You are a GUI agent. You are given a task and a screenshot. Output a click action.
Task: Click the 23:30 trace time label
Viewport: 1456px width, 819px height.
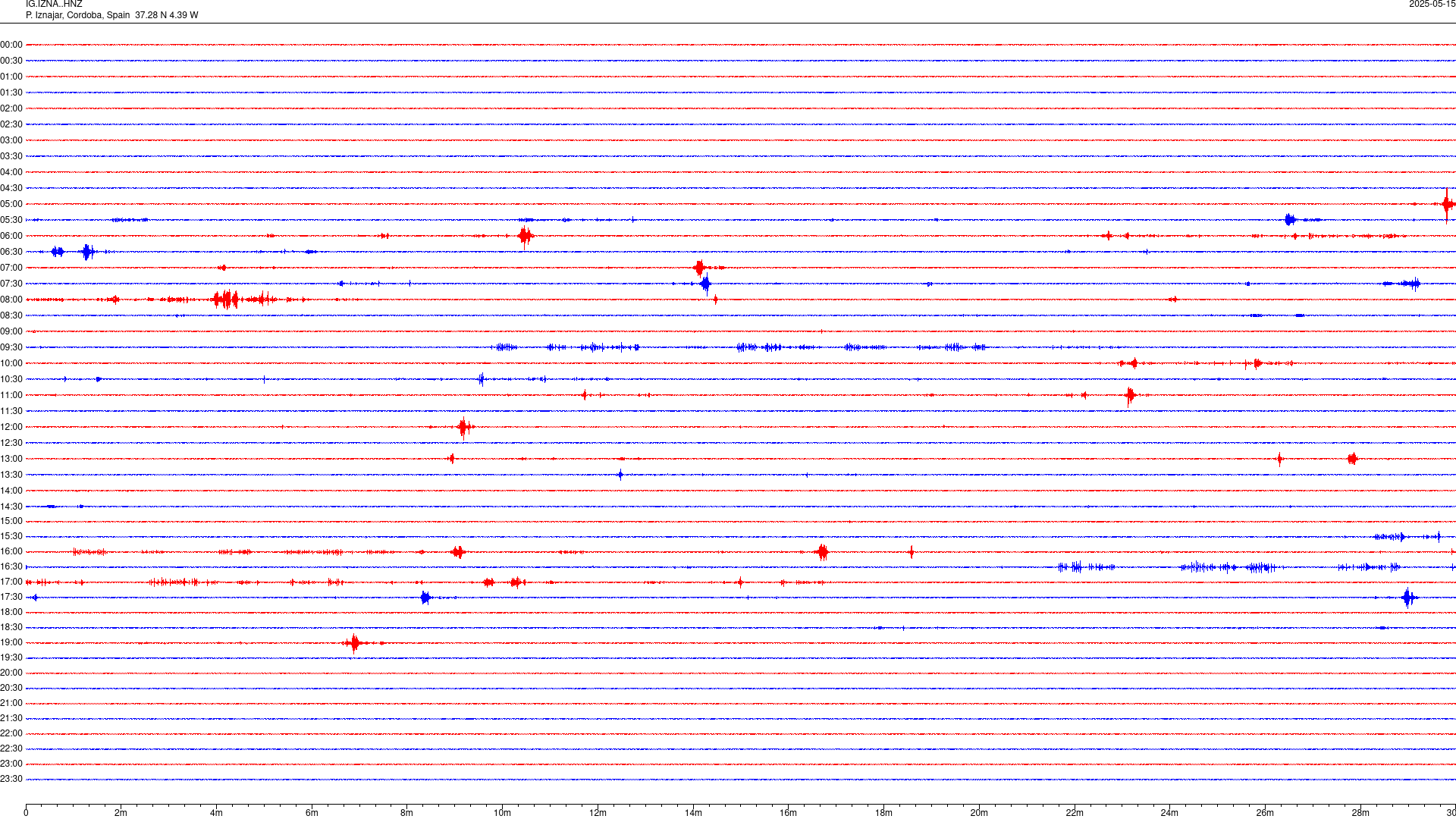(11, 779)
